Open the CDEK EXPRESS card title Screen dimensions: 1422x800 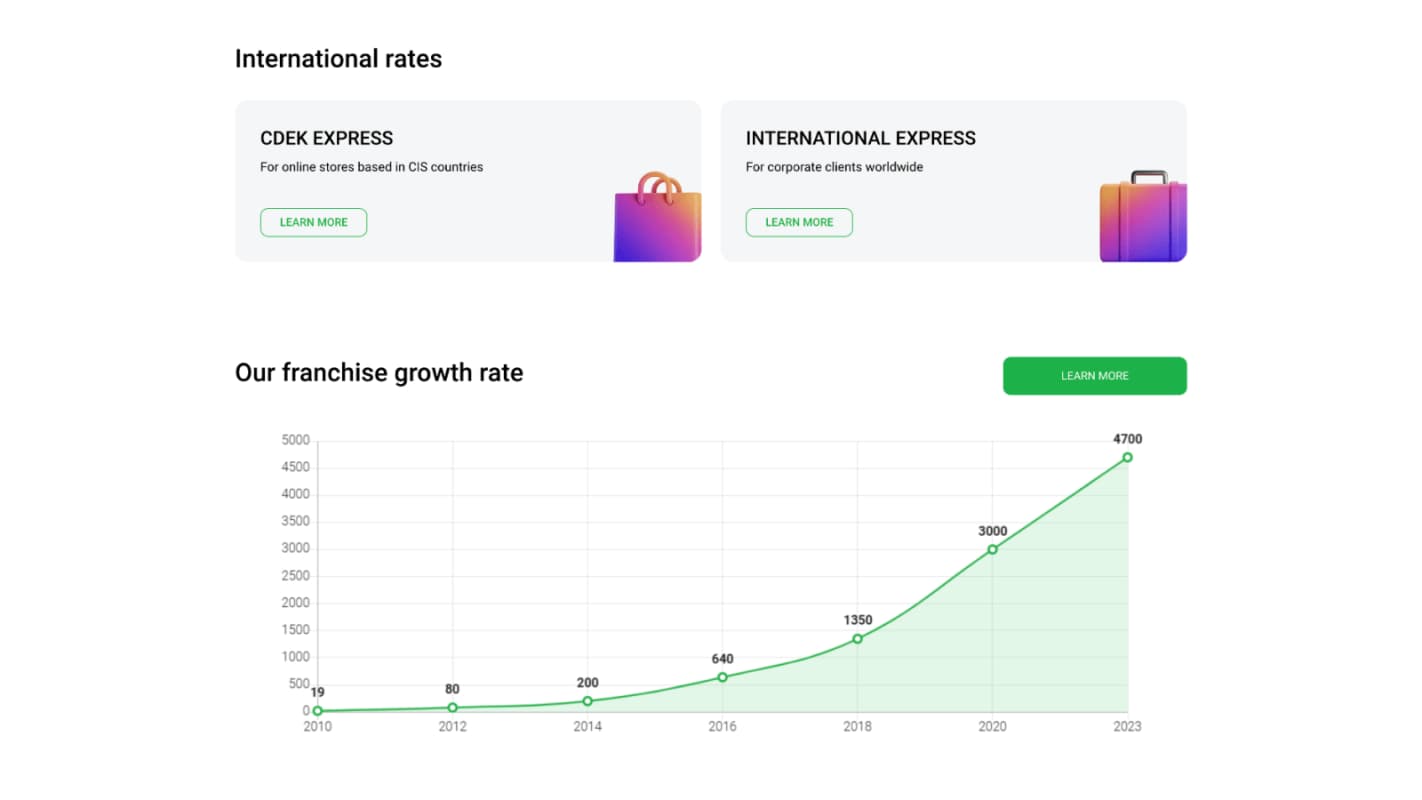tap(326, 138)
